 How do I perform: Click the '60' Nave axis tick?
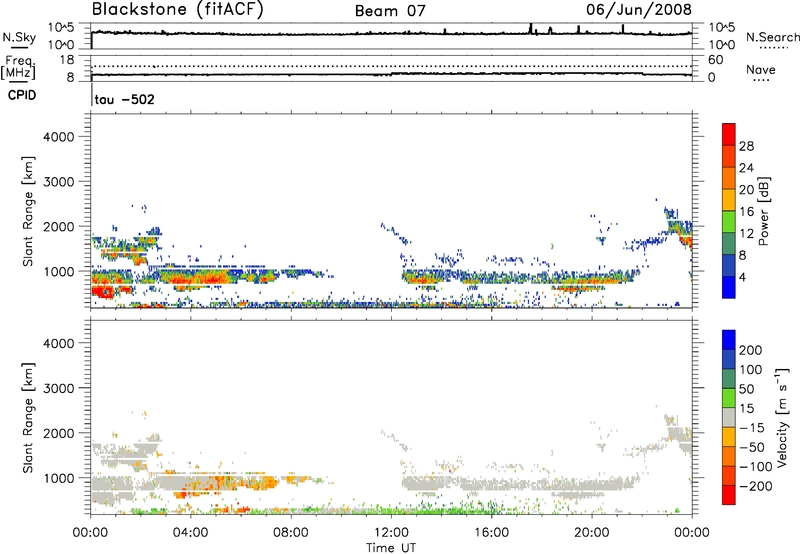715,60
